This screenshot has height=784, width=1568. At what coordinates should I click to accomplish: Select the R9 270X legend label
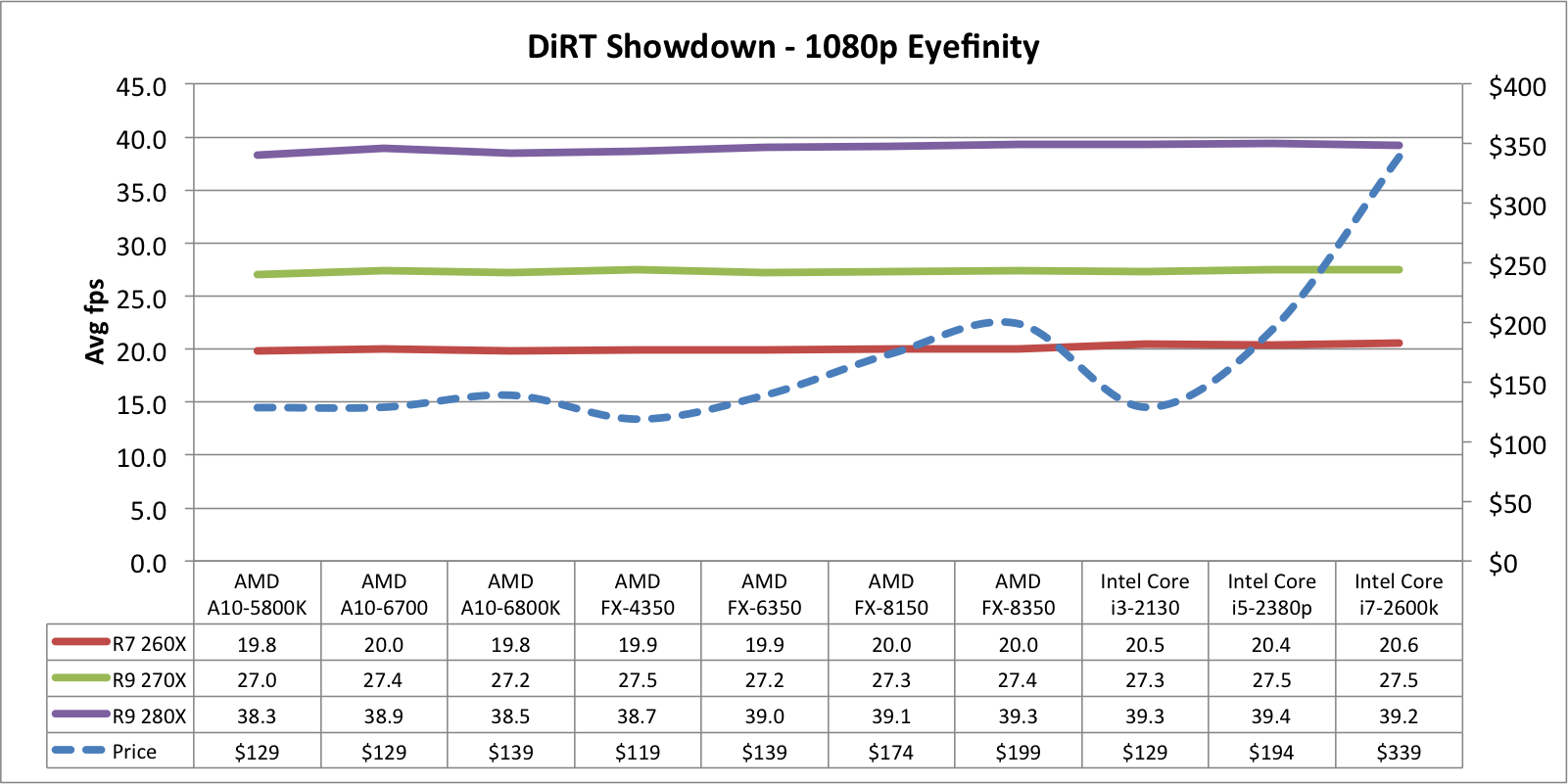149,680
